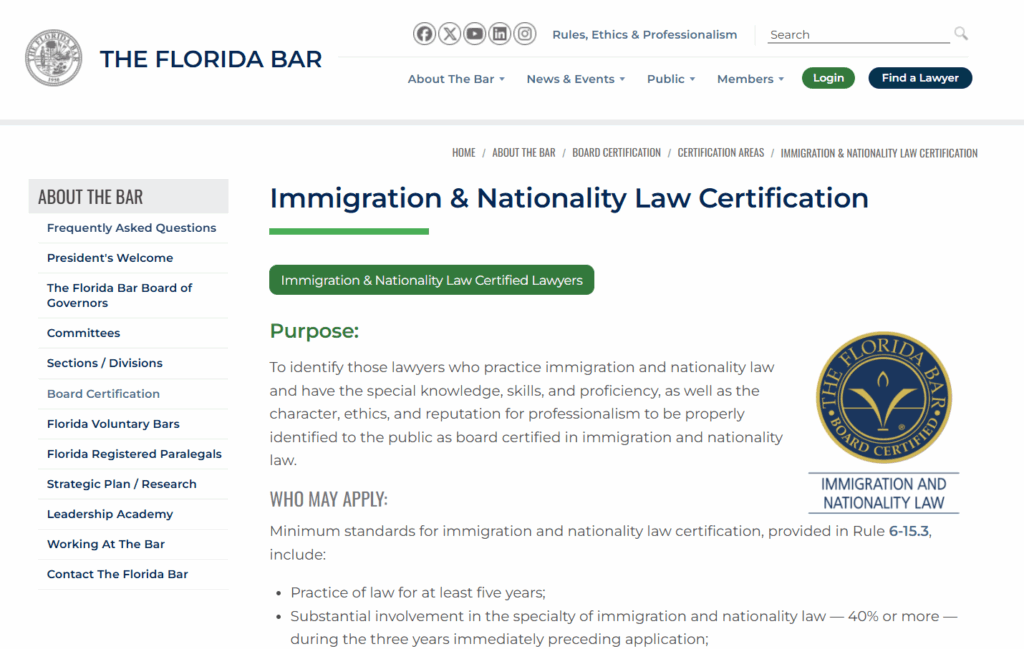
Task: Focus the Search input field
Action: [858, 35]
